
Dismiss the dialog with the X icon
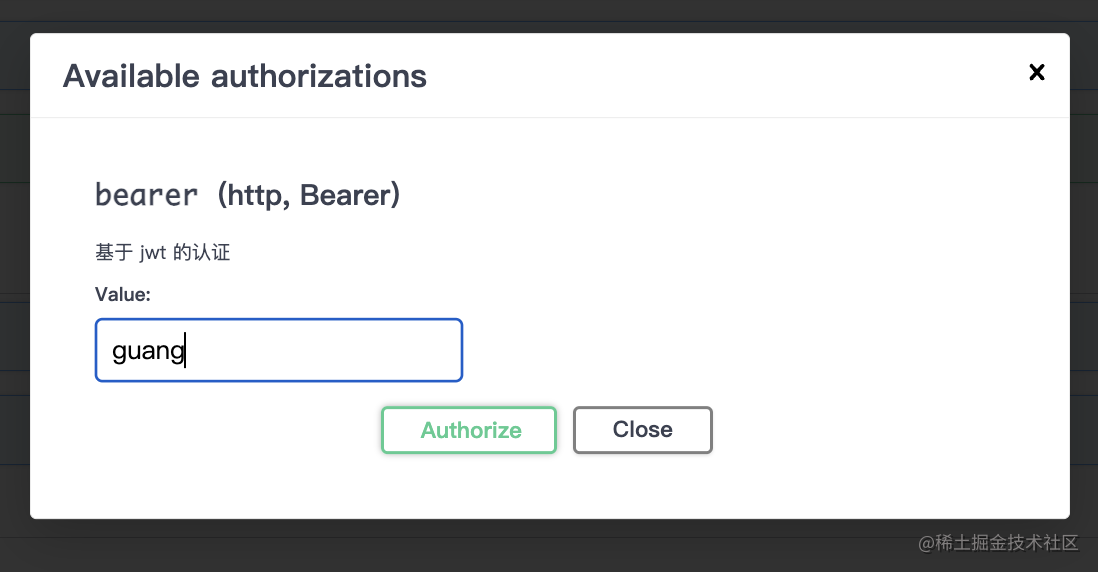pyautogui.click(x=1037, y=72)
